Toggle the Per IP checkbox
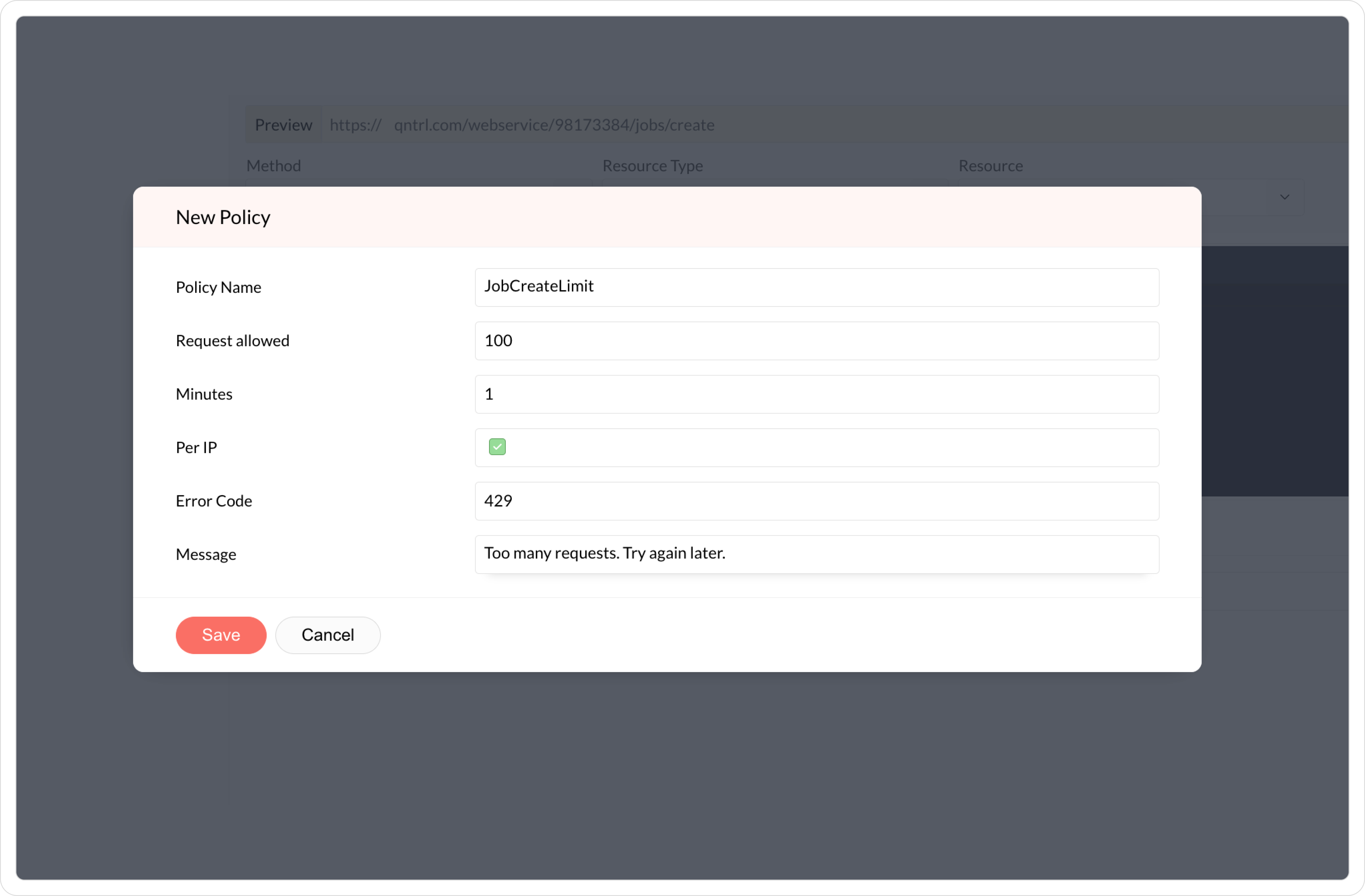 click(497, 447)
